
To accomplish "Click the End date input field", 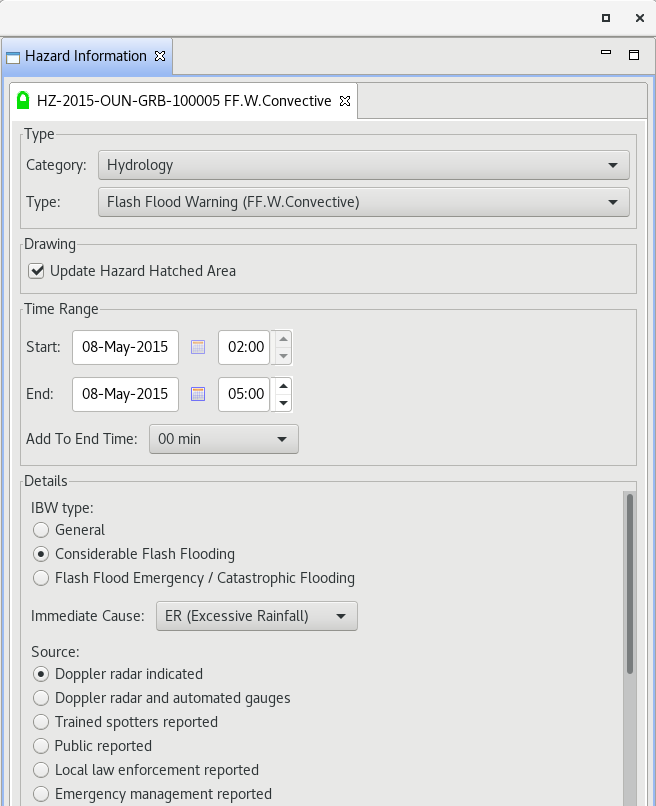I will pos(125,394).
